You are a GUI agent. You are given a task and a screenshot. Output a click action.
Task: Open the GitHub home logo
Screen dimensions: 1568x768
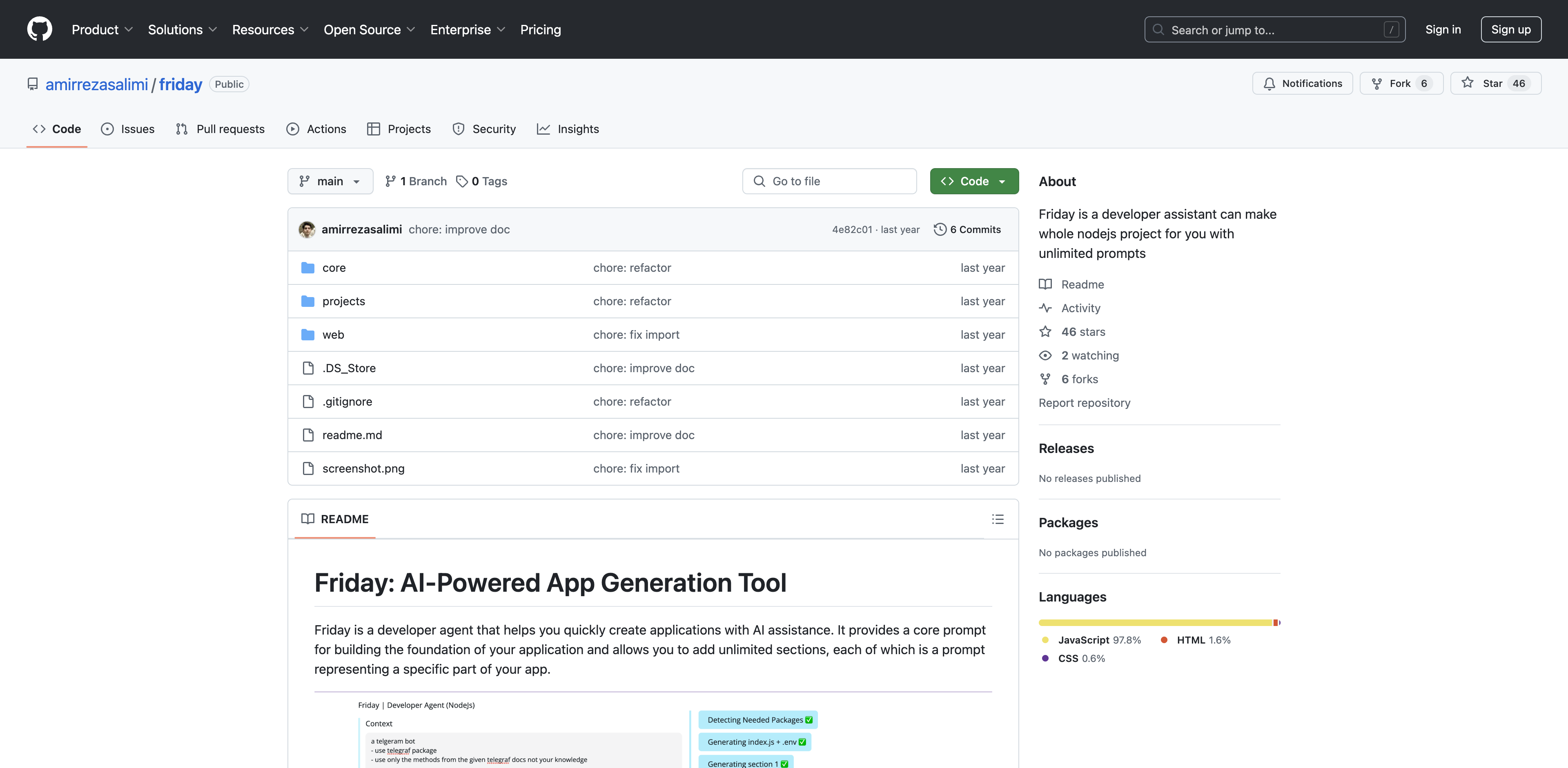40,29
